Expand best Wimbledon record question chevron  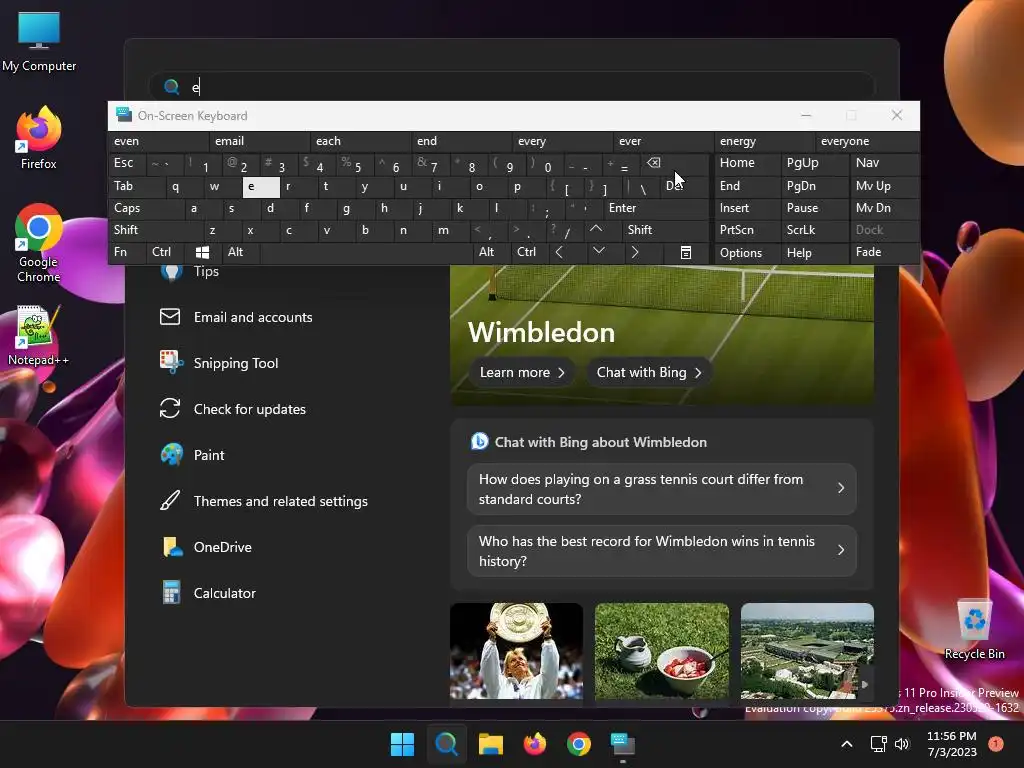point(841,551)
